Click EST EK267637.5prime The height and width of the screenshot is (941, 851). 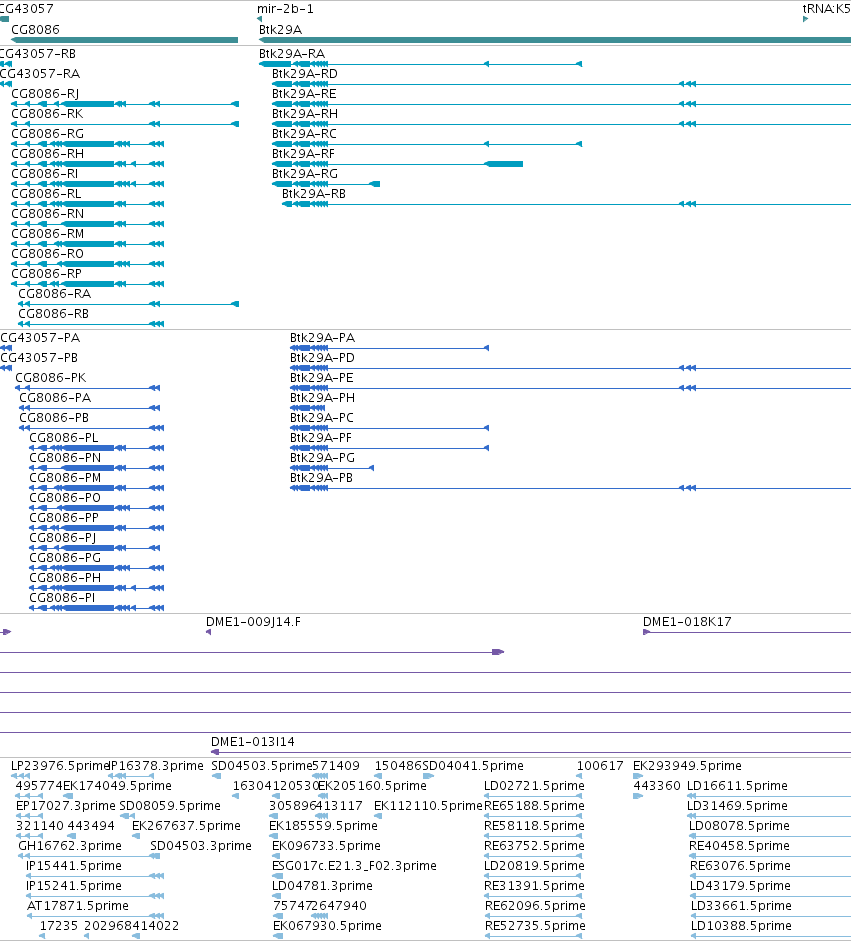186,826
